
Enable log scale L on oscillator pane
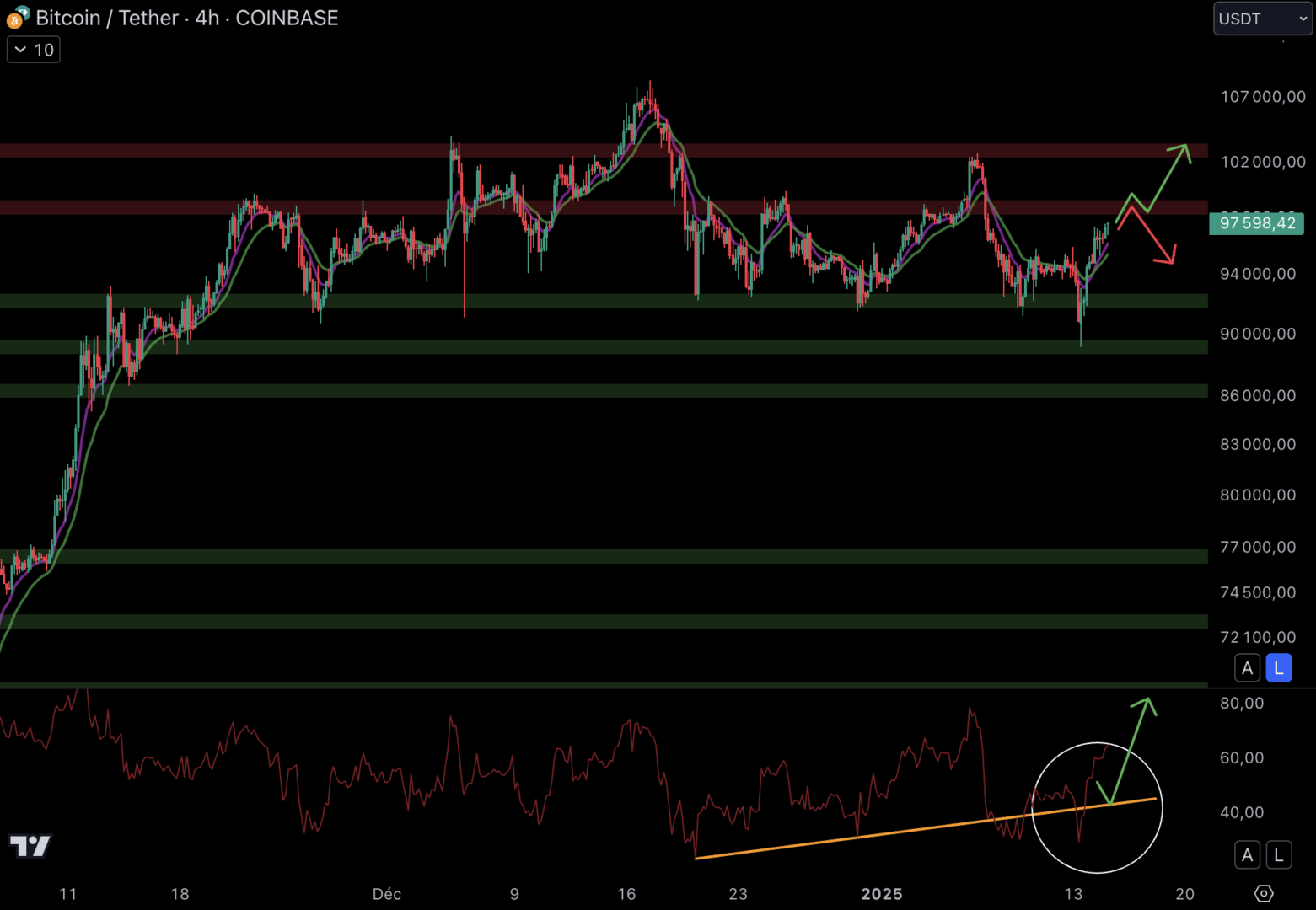1278,855
